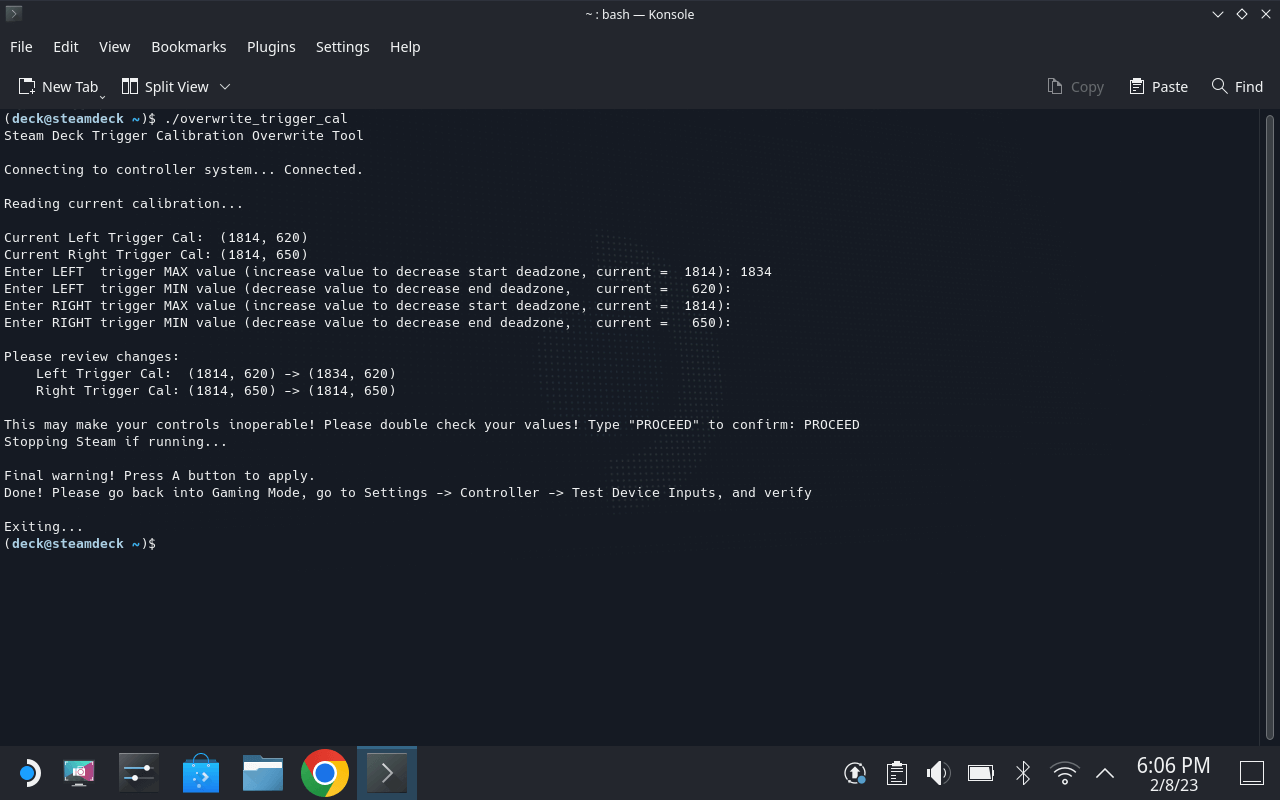The image size is (1280, 800).
Task: Open the screenshot tool in taskbar
Action: 79,773
